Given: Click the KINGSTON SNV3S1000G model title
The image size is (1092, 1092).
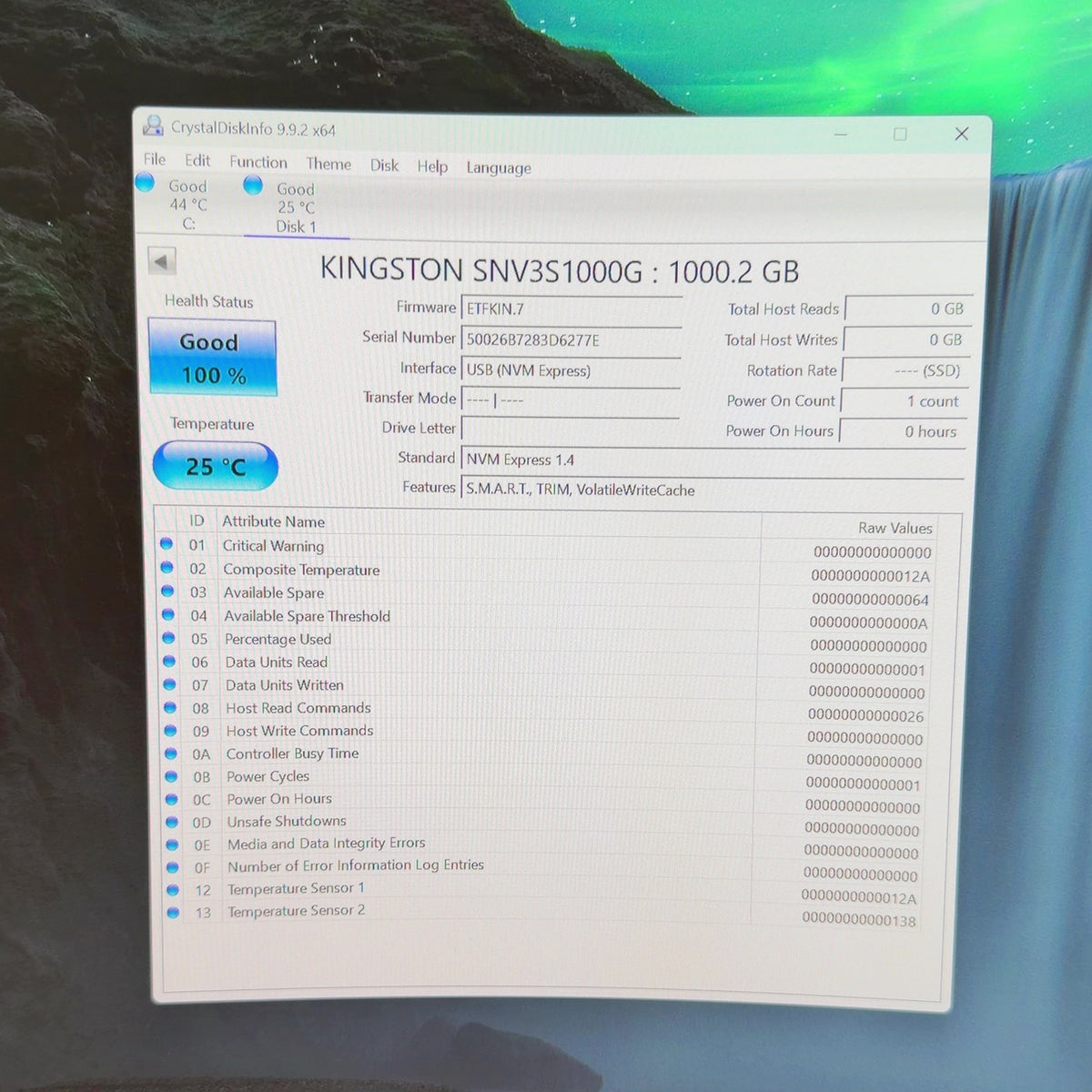Looking at the screenshot, I should coord(559,270).
